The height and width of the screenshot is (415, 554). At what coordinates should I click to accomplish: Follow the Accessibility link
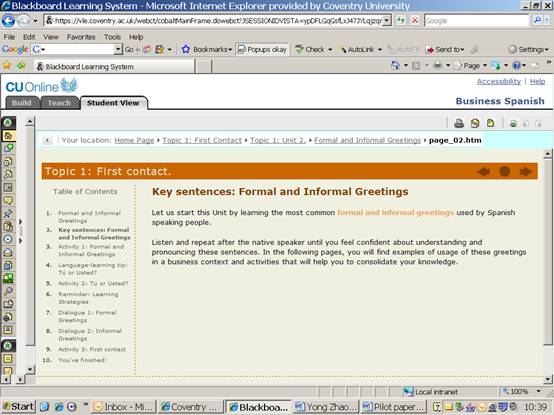pos(499,81)
